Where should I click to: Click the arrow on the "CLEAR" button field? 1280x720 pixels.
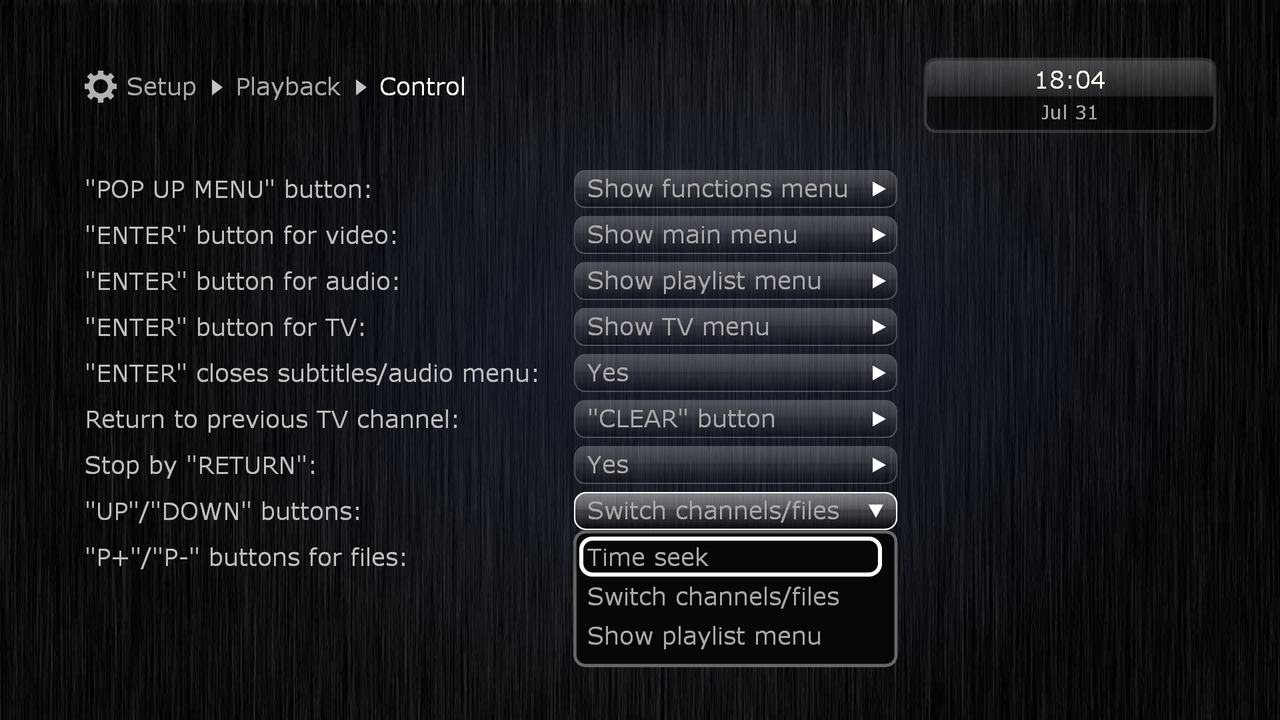tap(878, 419)
